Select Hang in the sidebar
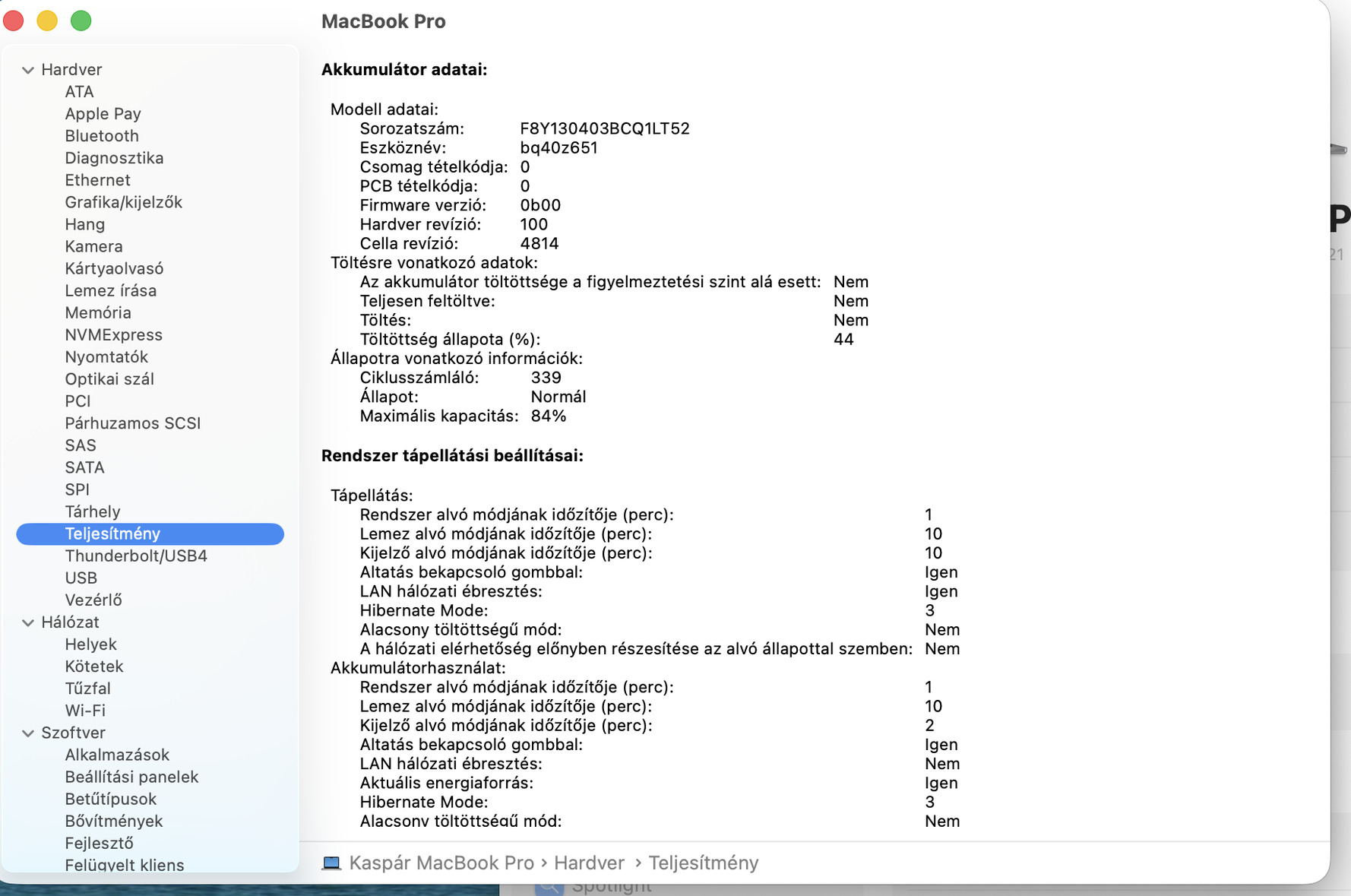The image size is (1351, 896). tap(84, 224)
